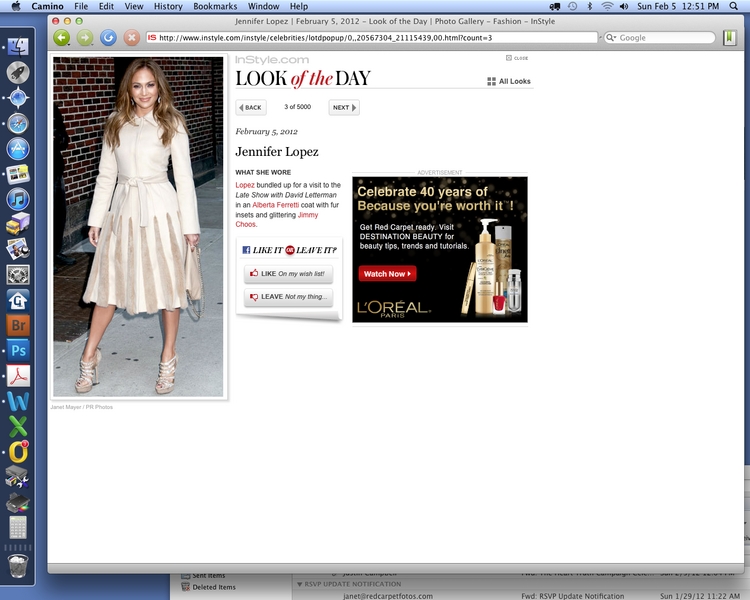Open Outlook with badge in the Dock
The width and height of the screenshot is (750, 600).
[18, 452]
